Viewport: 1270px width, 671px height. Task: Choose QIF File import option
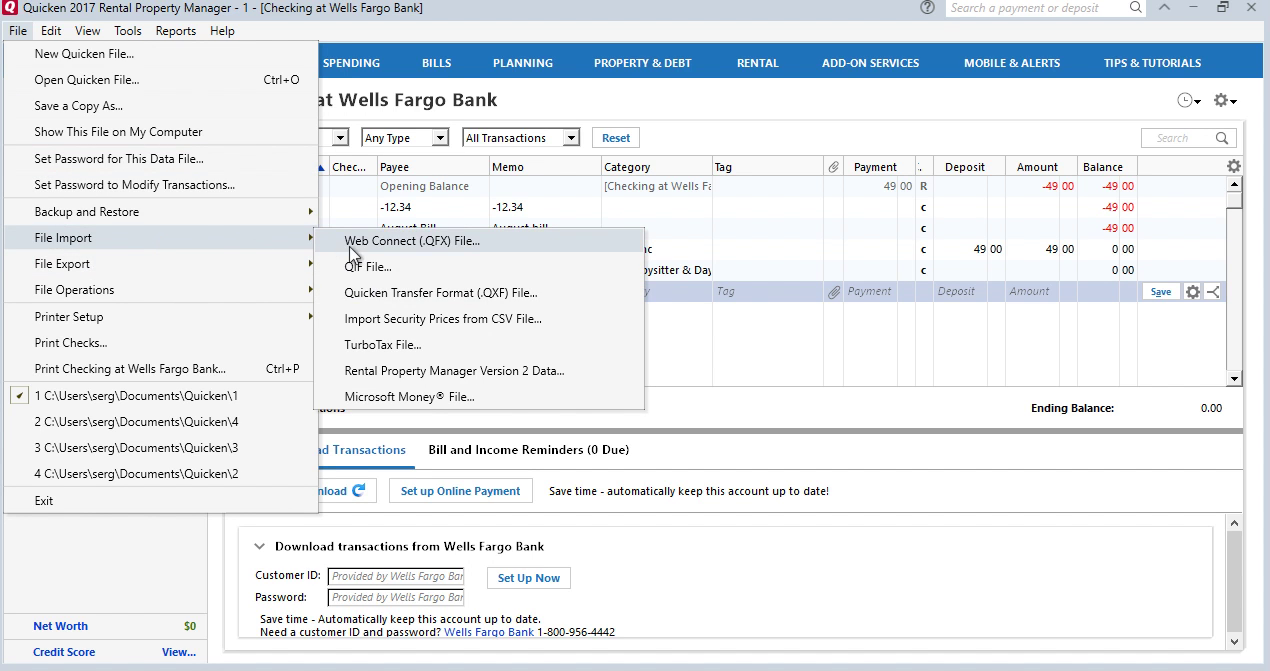click(479, 267)
